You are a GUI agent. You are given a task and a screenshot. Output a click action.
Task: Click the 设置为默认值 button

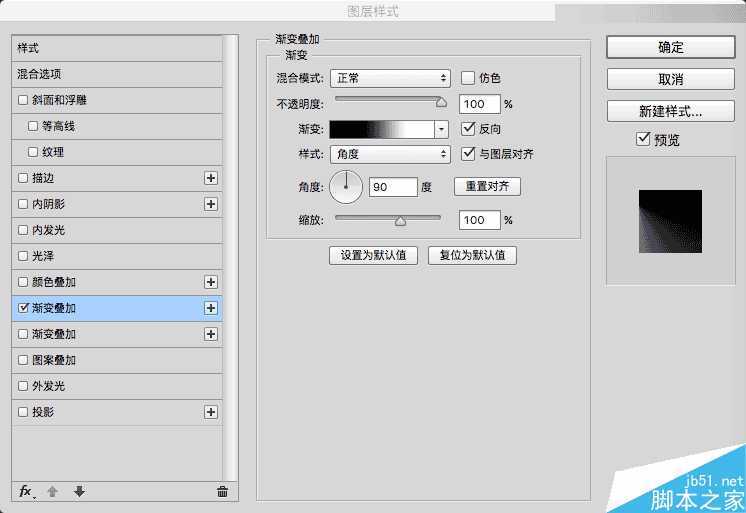373,255
